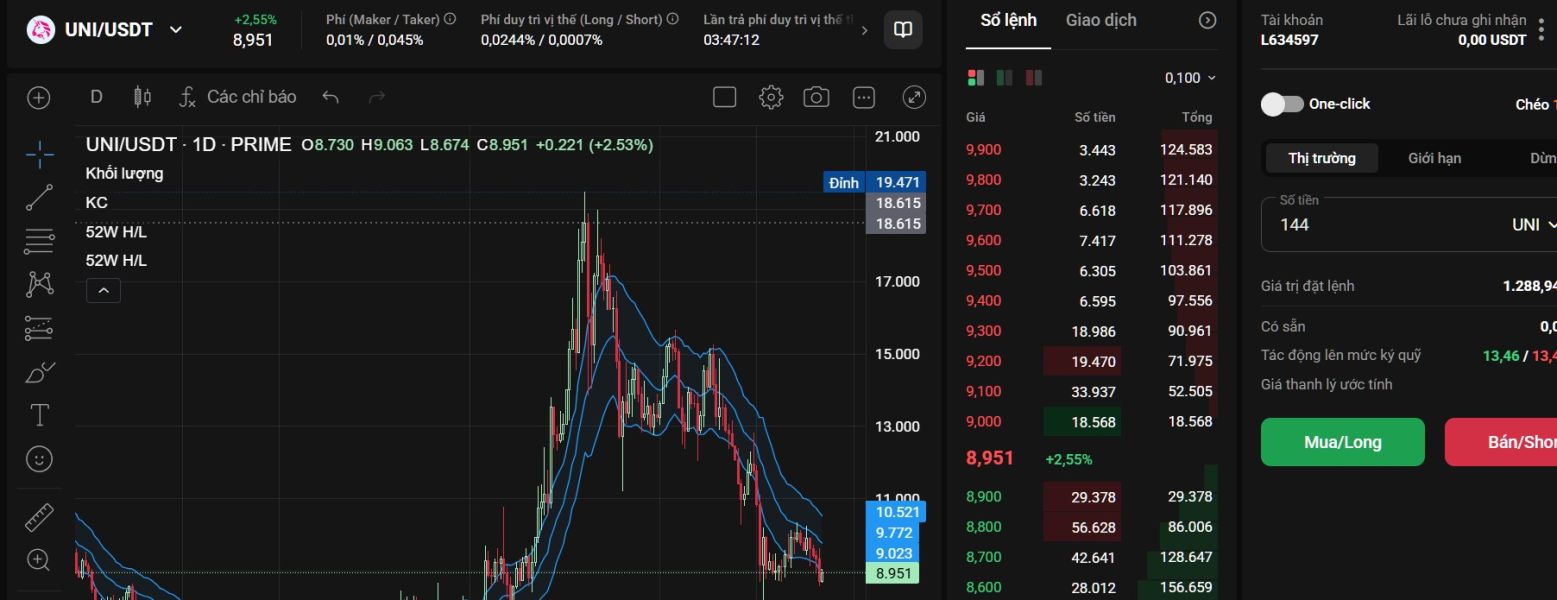Click the 9,000 ask price row
The width and height of the screenshot is (1557, 600).
click(1091, 421)
